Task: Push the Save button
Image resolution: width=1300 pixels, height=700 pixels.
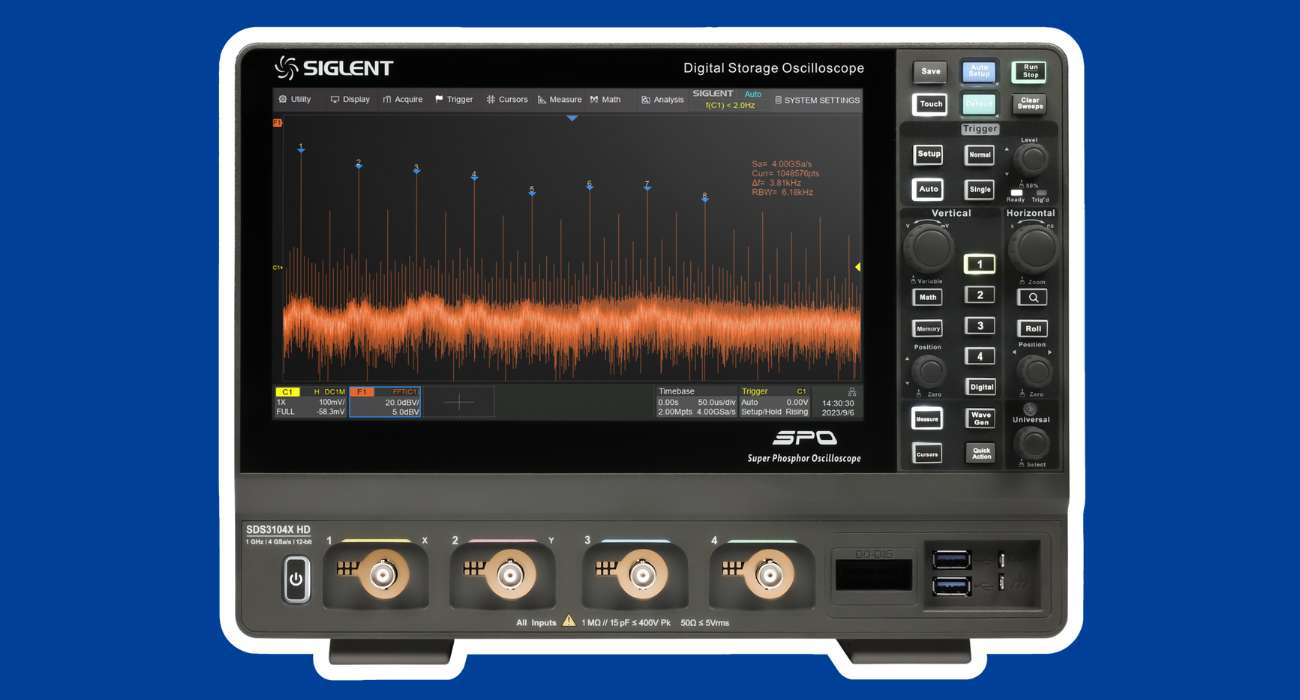Action: pos(930,71)
